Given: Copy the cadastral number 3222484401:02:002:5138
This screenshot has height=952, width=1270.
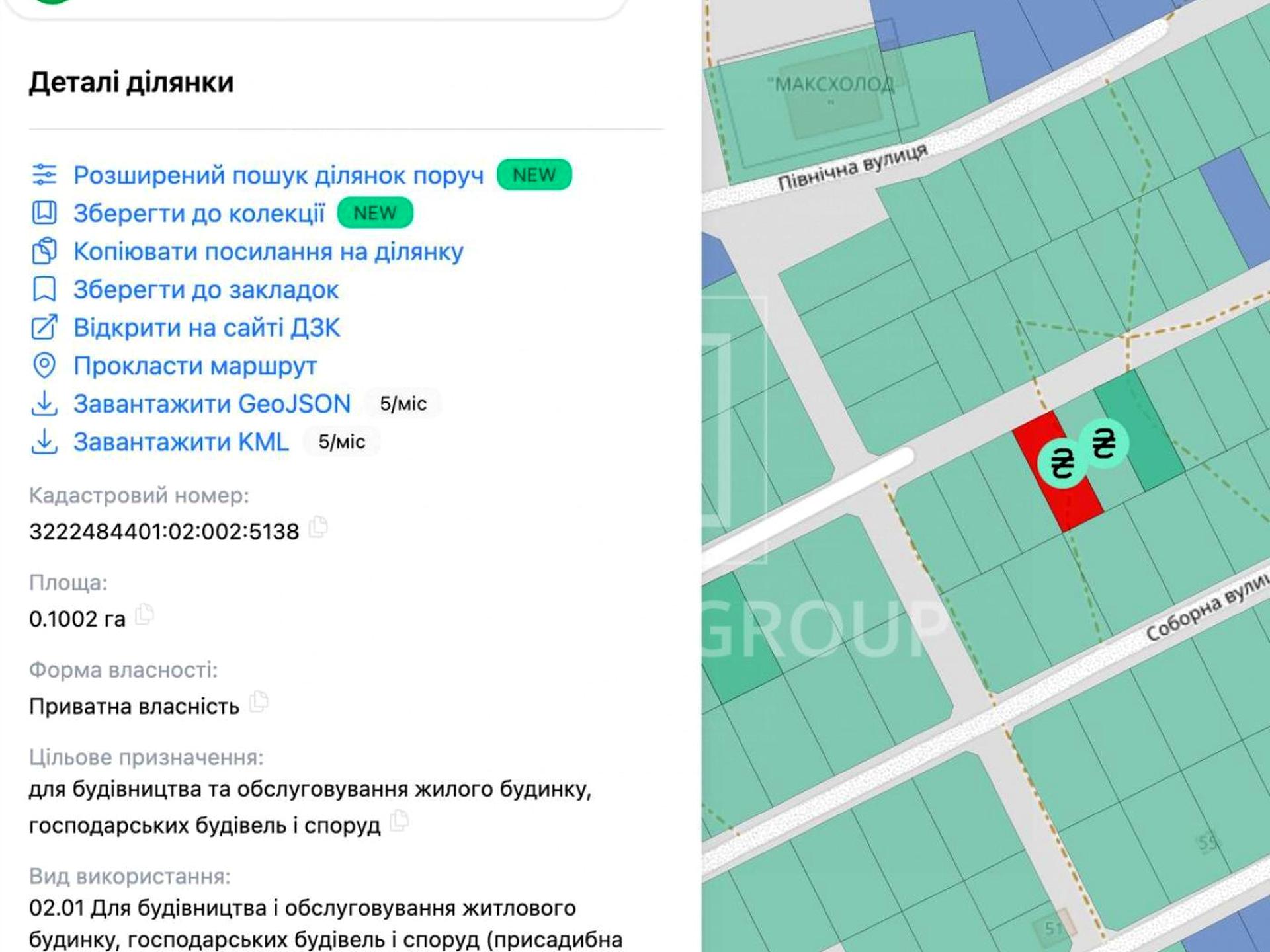Looking at the screenshot, I should coord(319,527).
